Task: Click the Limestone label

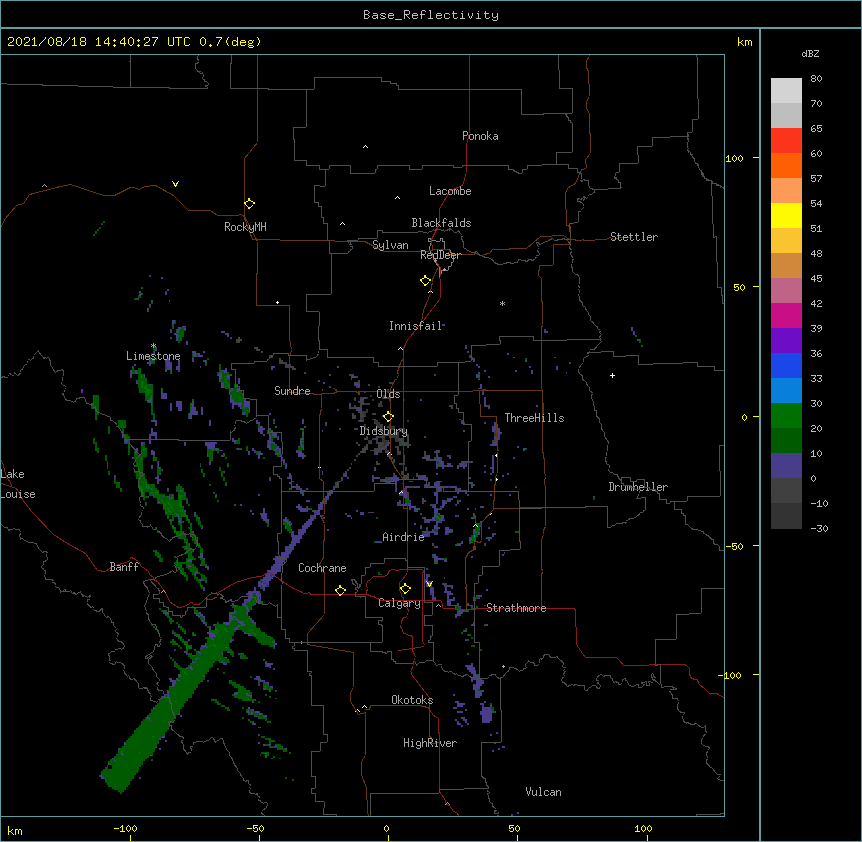Action: click(x=153, y=356)
